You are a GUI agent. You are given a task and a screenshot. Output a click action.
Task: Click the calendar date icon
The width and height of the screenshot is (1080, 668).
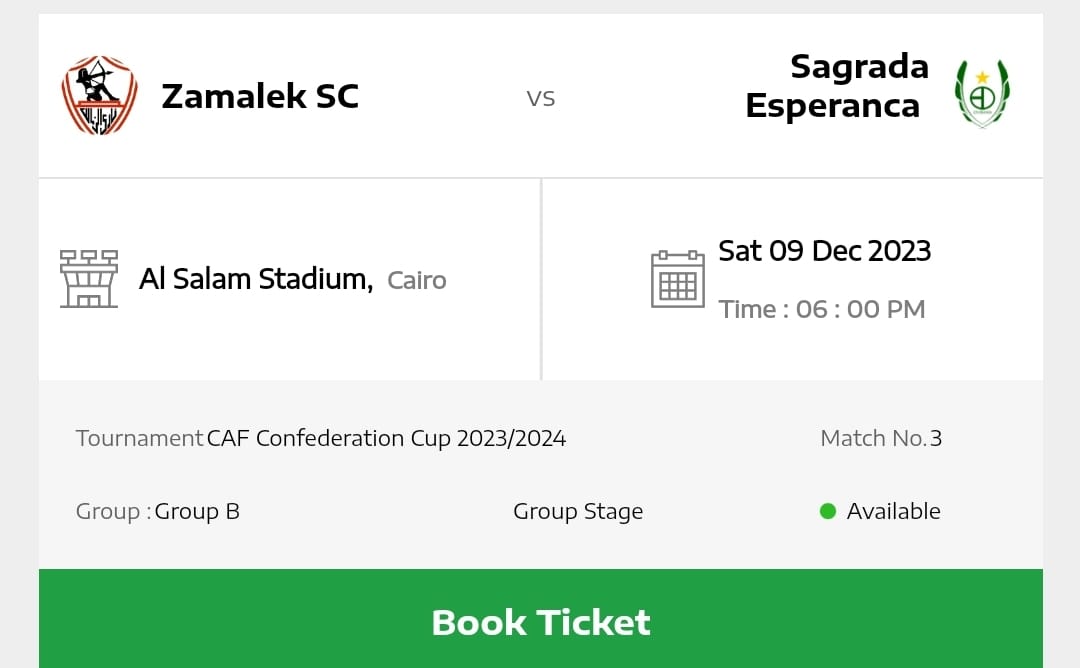(x=677, y=279)
